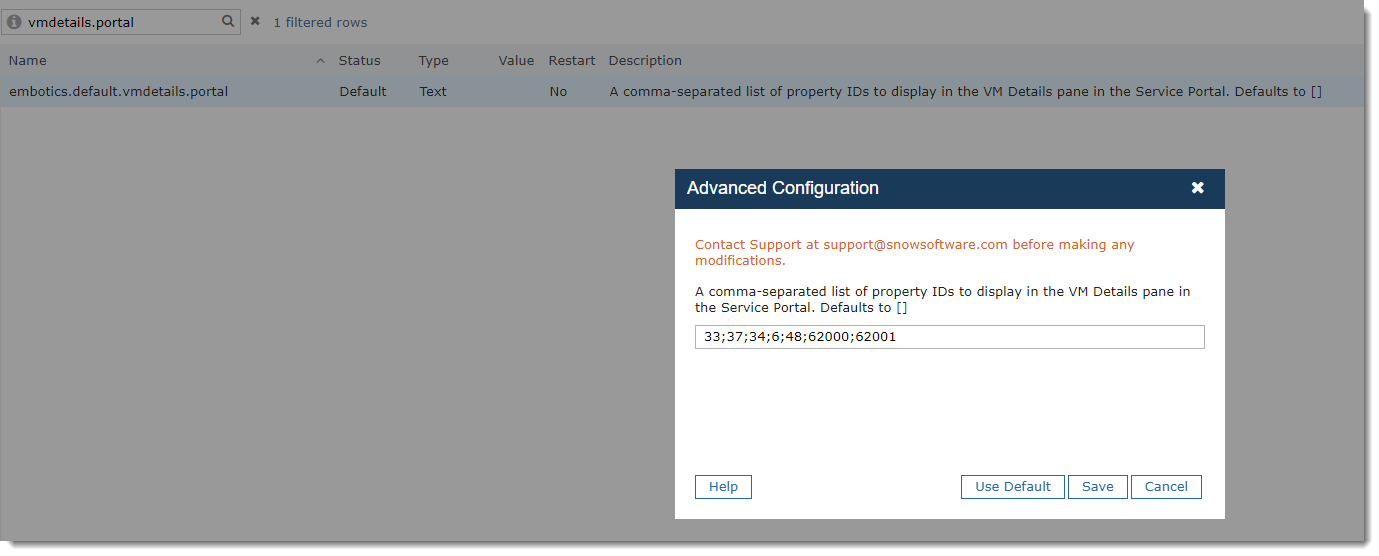Click the Type column header
1379x556 pixels.
(434, 60)
